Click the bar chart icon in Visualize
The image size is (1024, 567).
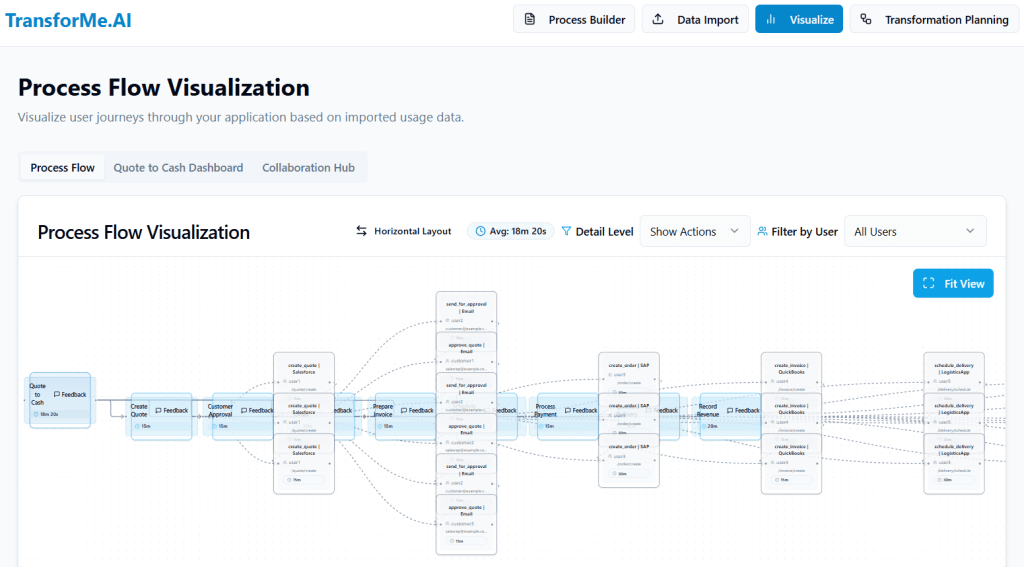point(772,20)
